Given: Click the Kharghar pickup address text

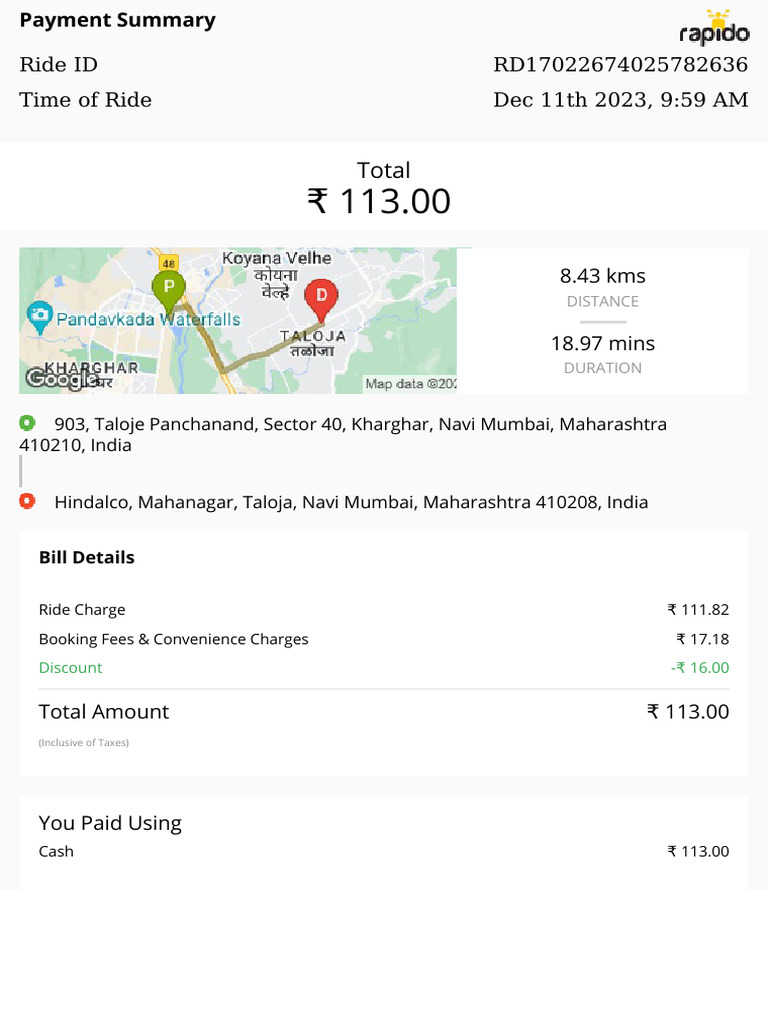Looking at the screenshot, I should (x=343, y=434).
